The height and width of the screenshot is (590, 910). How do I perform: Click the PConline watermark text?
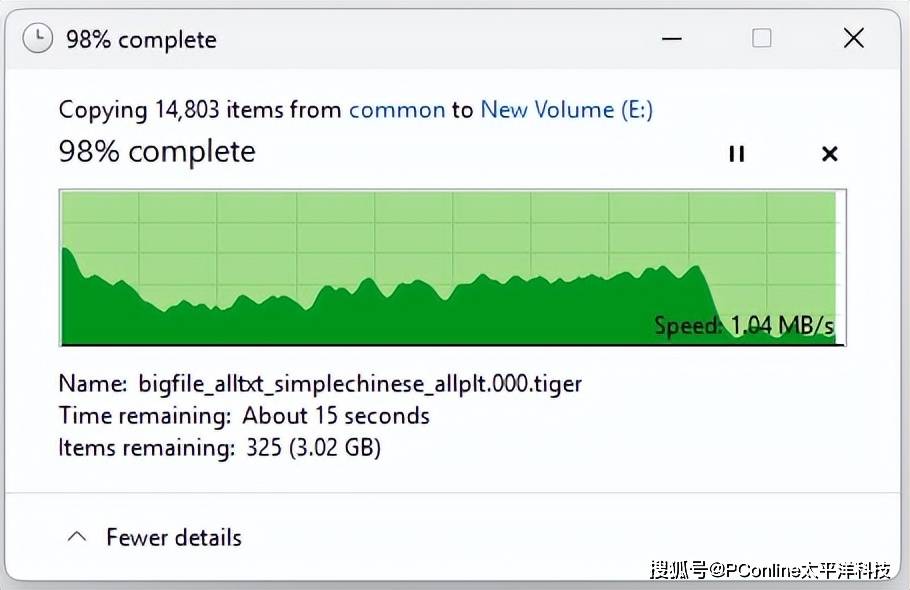[770, 570]
